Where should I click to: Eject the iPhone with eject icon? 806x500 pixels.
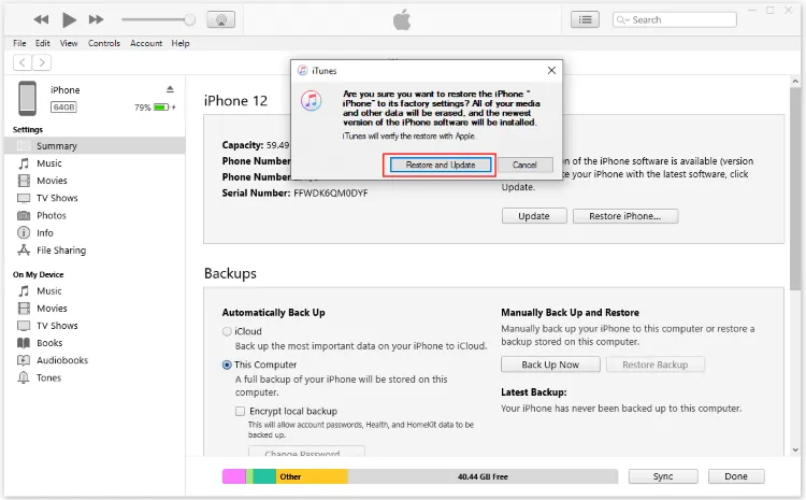pos(170,89)
